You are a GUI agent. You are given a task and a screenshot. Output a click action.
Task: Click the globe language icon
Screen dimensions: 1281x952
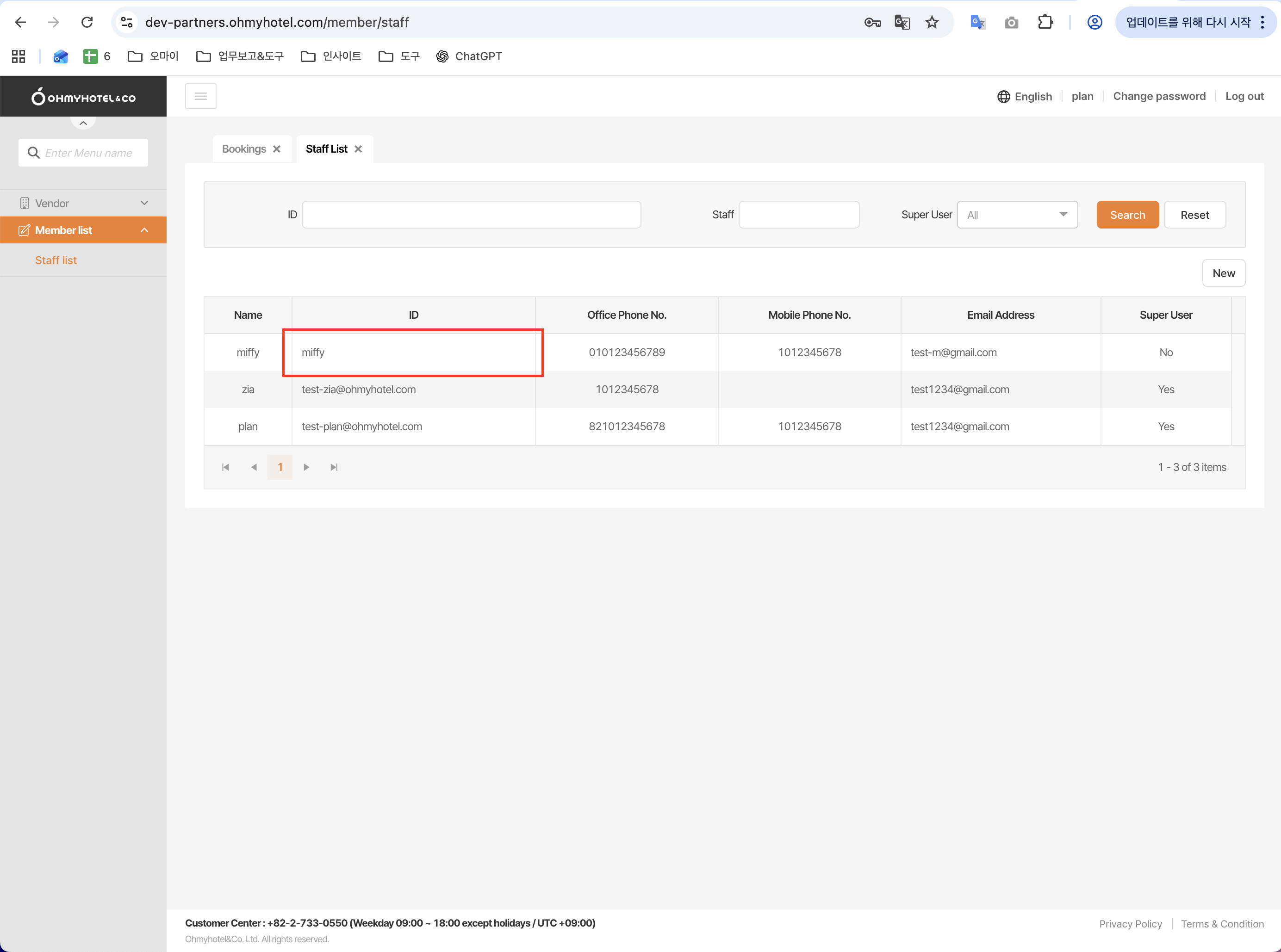1003,96
